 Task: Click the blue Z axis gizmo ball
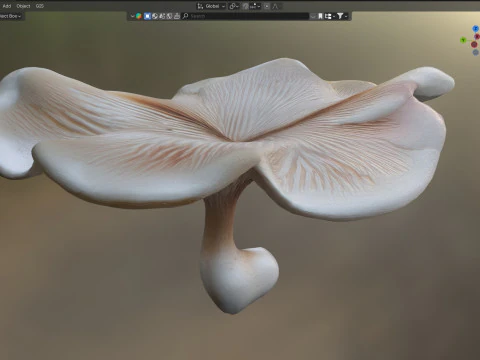point(476,29)
